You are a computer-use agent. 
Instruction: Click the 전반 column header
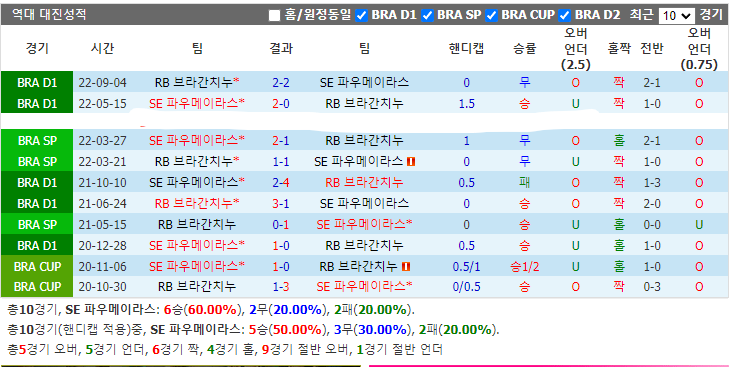pyautogui.click(x=652, y=48)
